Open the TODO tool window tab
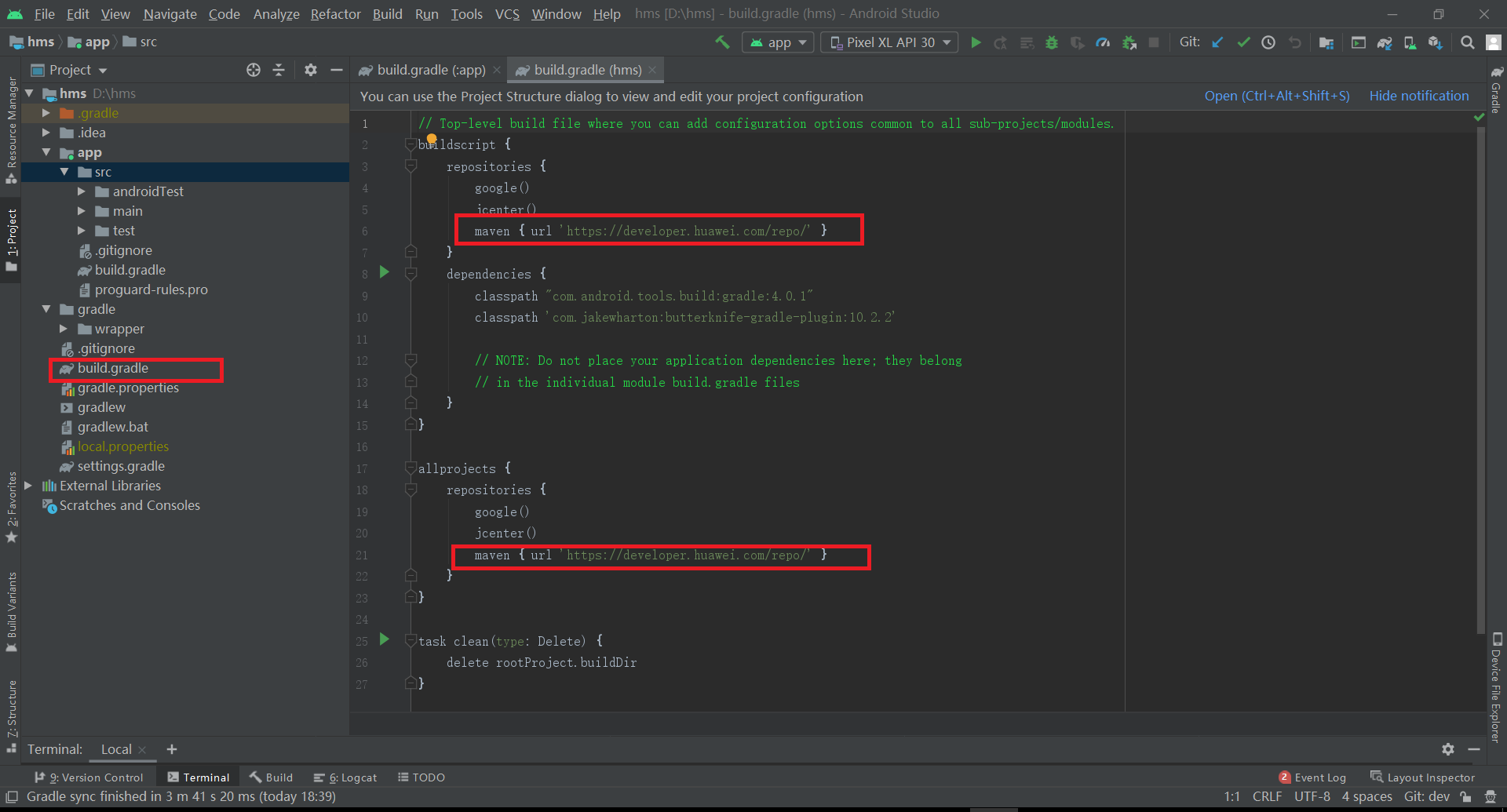 pyautogui.click(x=421, y=777)
